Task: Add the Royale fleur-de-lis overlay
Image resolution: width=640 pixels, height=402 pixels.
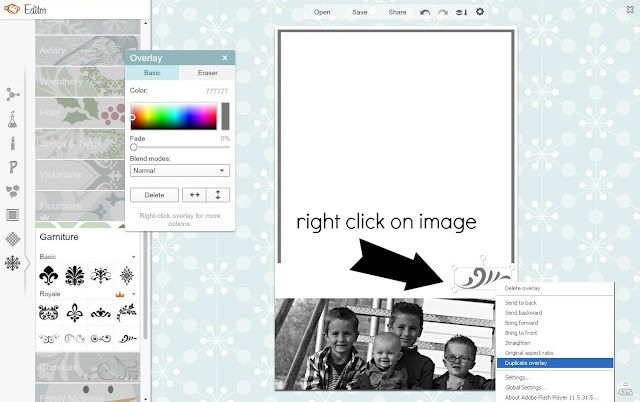Action: click(x=75, y=313)
